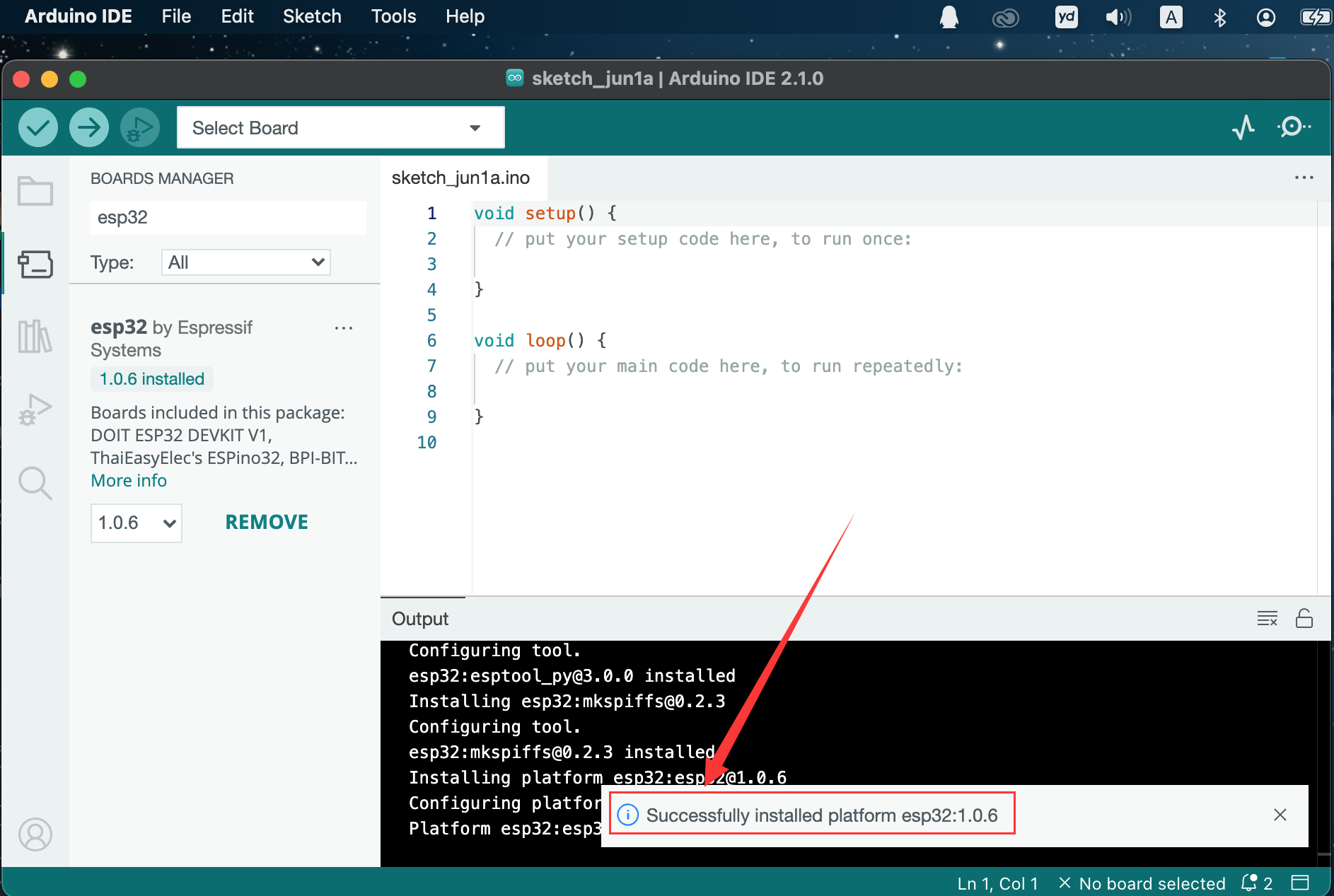Click the '1.0.6 installed' badge
Screen dimensions: 1334x896
point(152,379)
